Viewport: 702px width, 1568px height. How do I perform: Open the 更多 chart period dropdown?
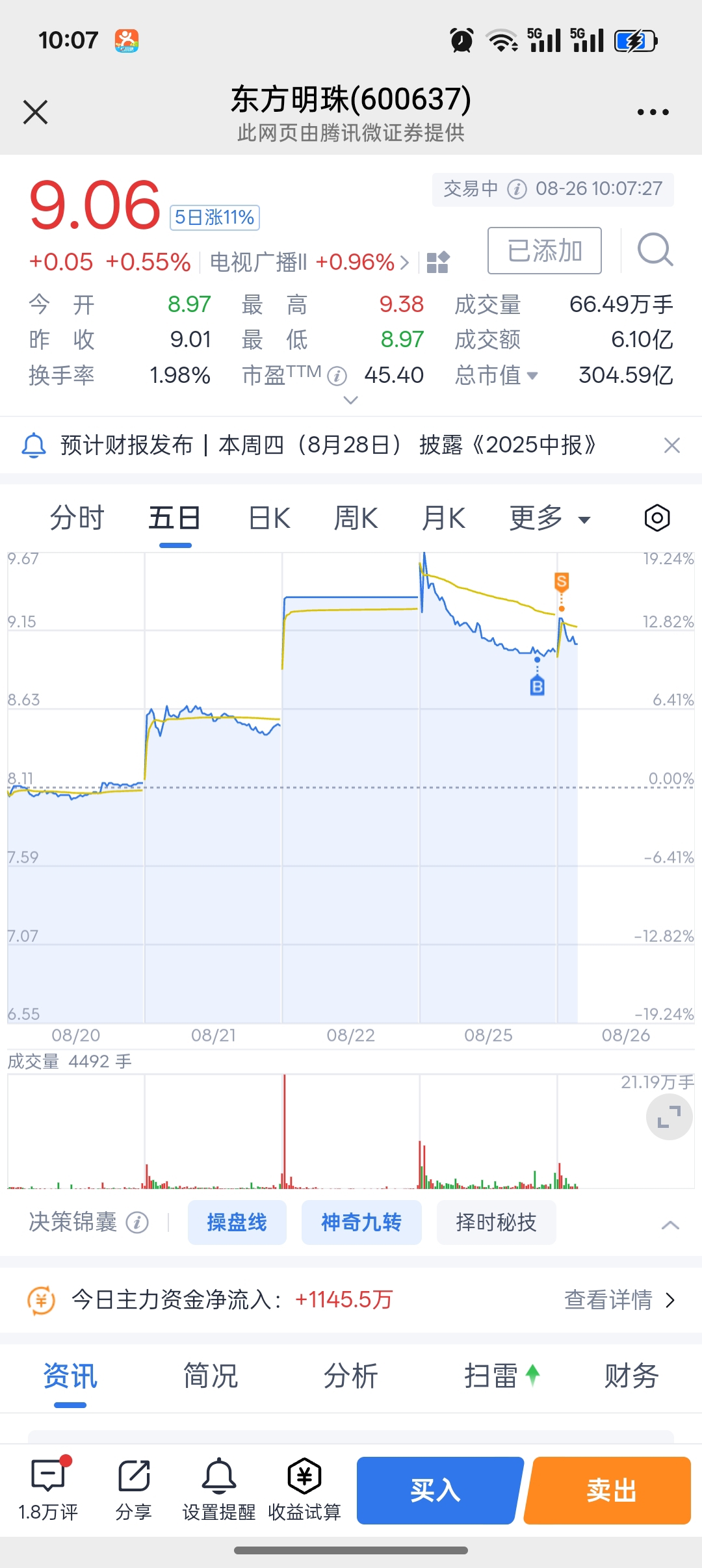point(550,519)
